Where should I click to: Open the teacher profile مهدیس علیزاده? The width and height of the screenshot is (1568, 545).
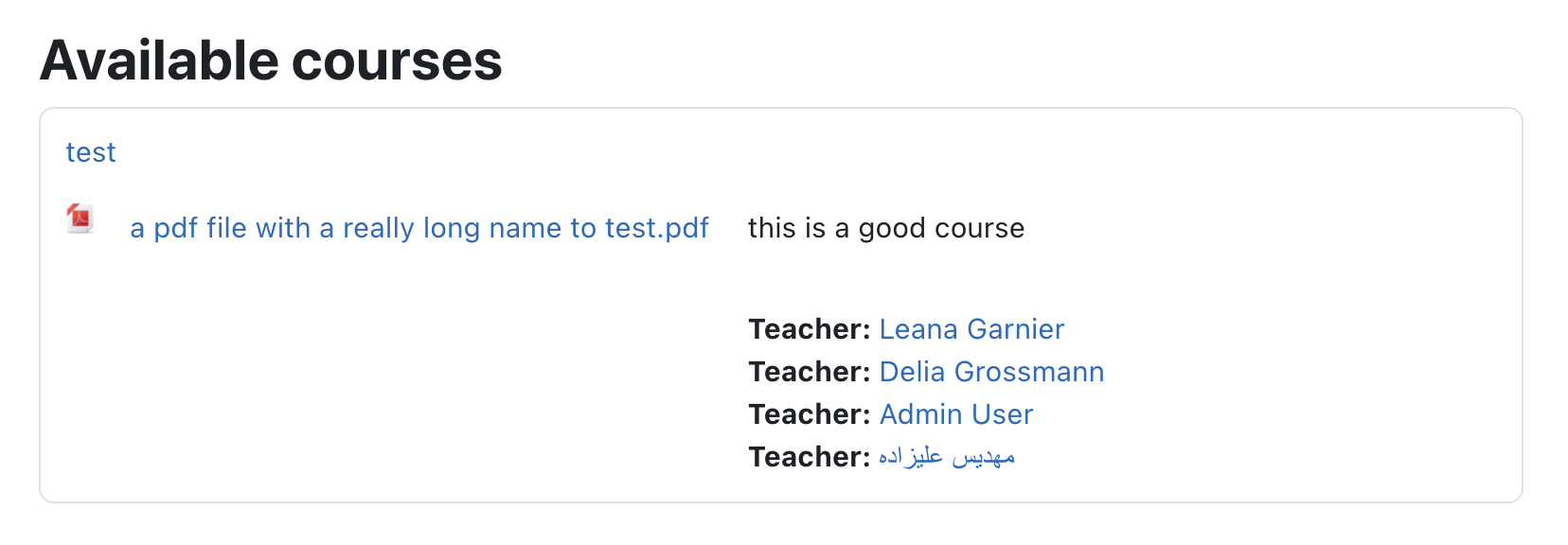947,457
